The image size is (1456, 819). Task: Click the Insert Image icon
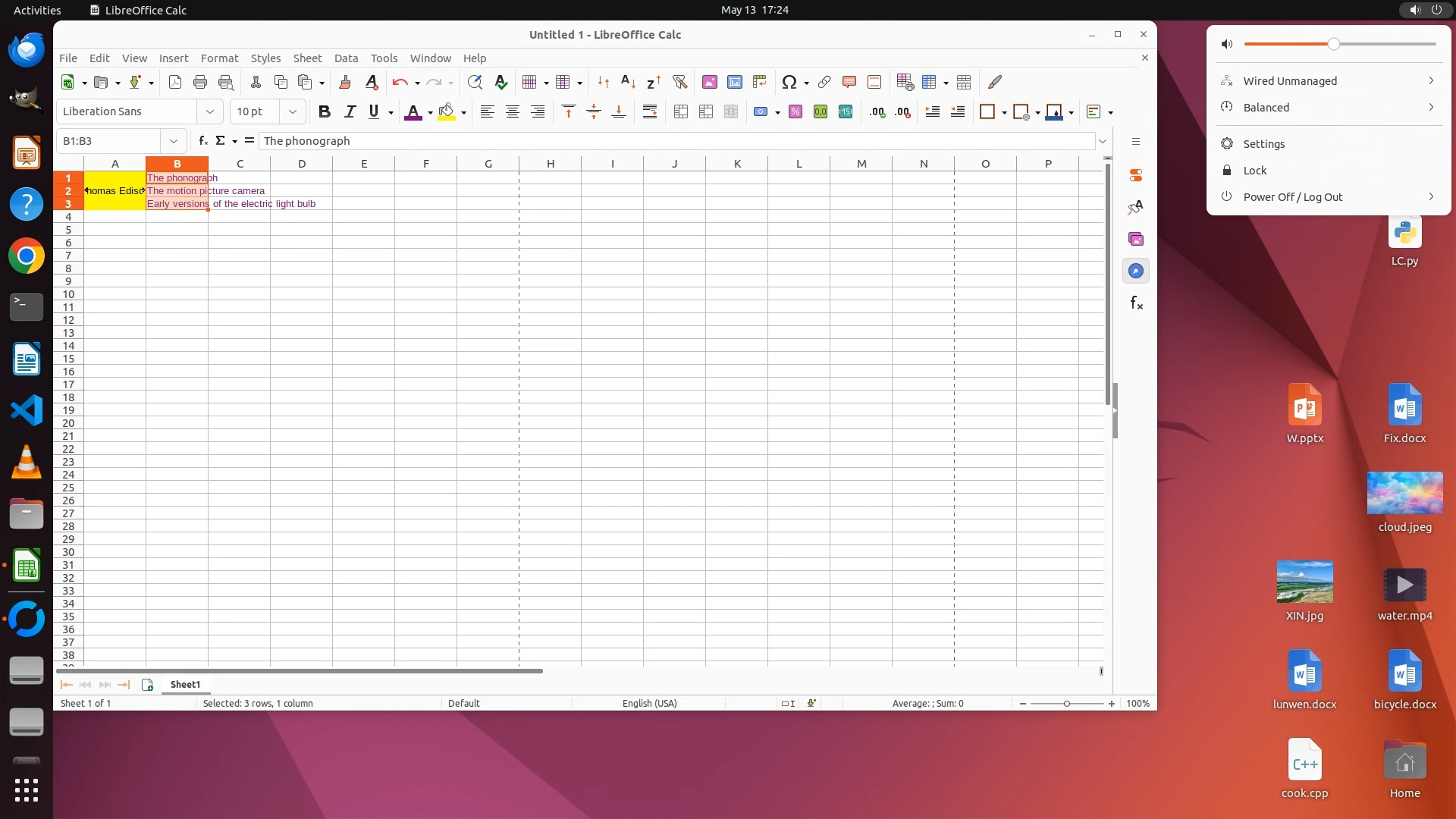709,82
